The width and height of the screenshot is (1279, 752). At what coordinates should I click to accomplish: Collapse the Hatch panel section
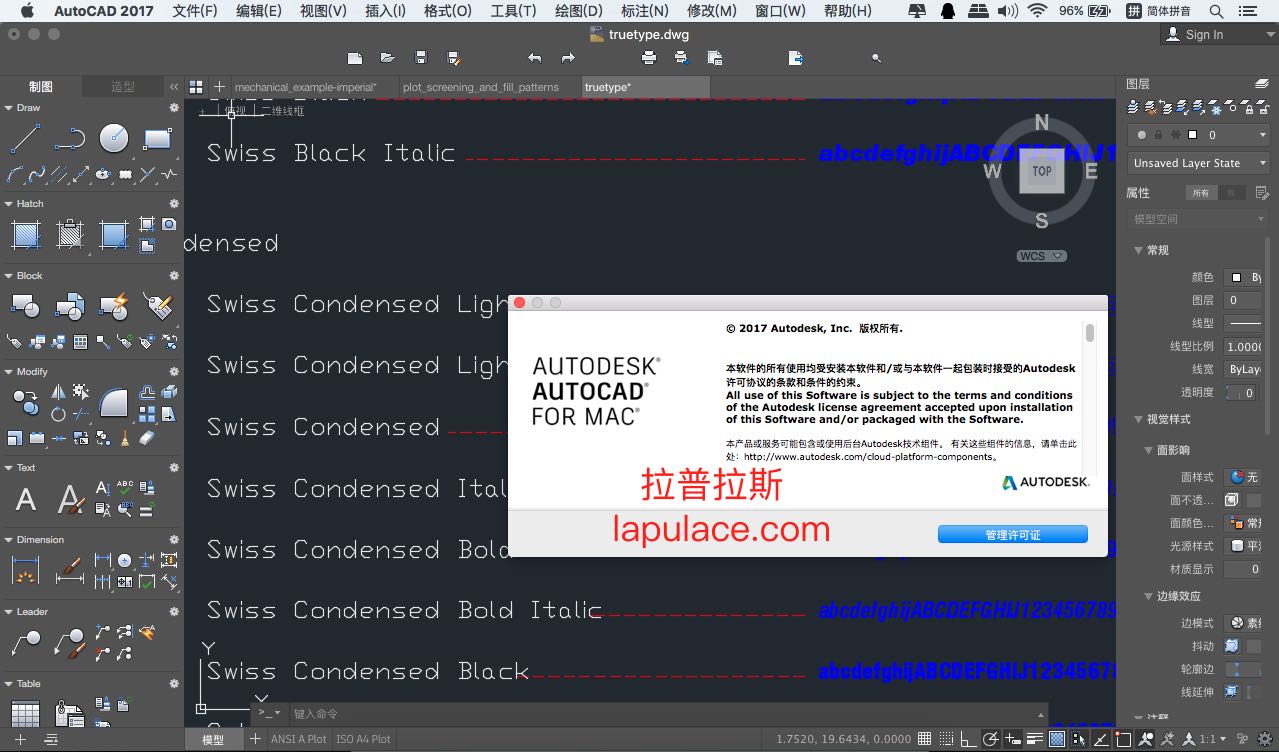tap(8, 204)
